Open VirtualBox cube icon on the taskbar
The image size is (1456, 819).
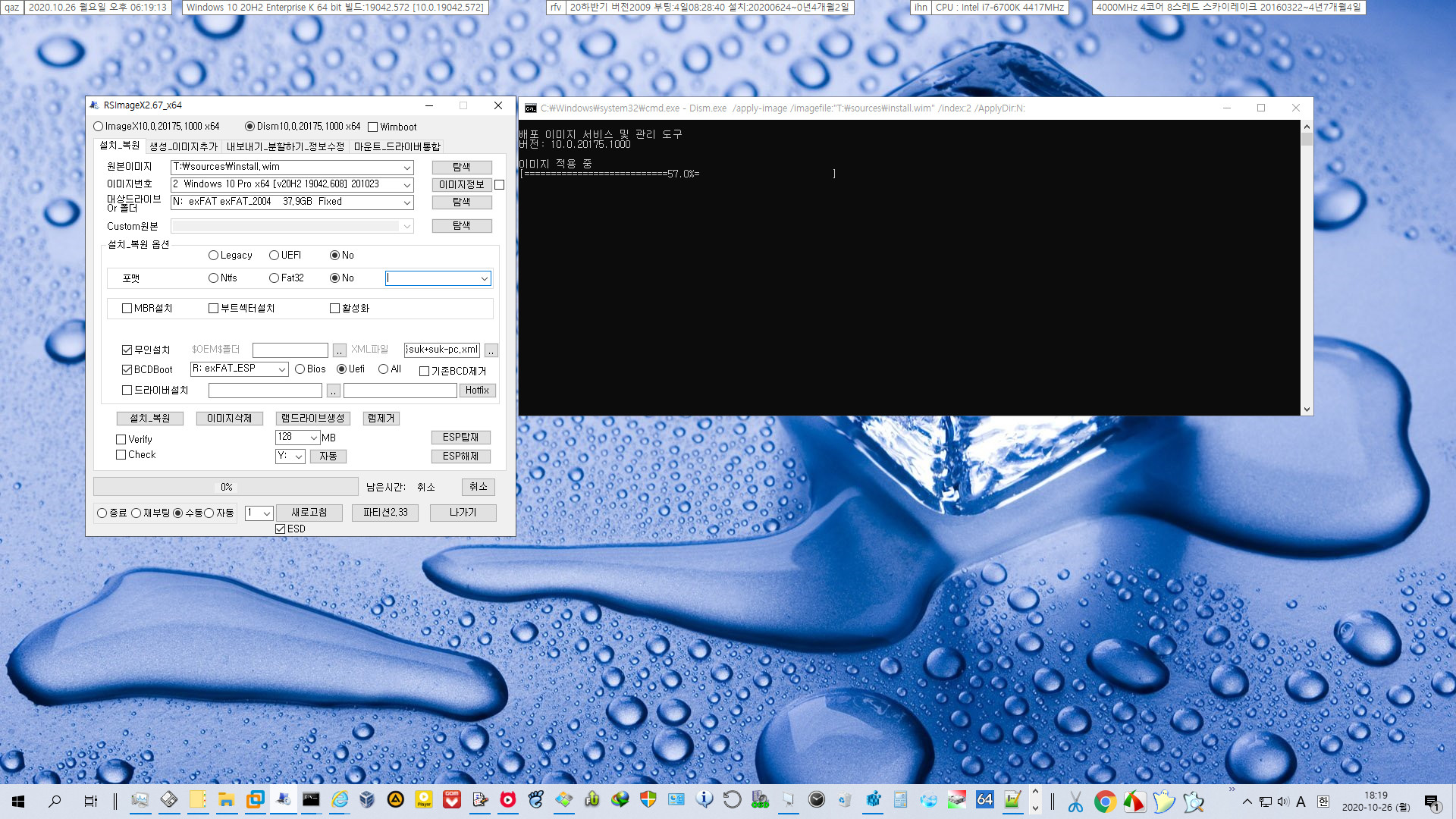pyautogui.click(x=367, y=800)
